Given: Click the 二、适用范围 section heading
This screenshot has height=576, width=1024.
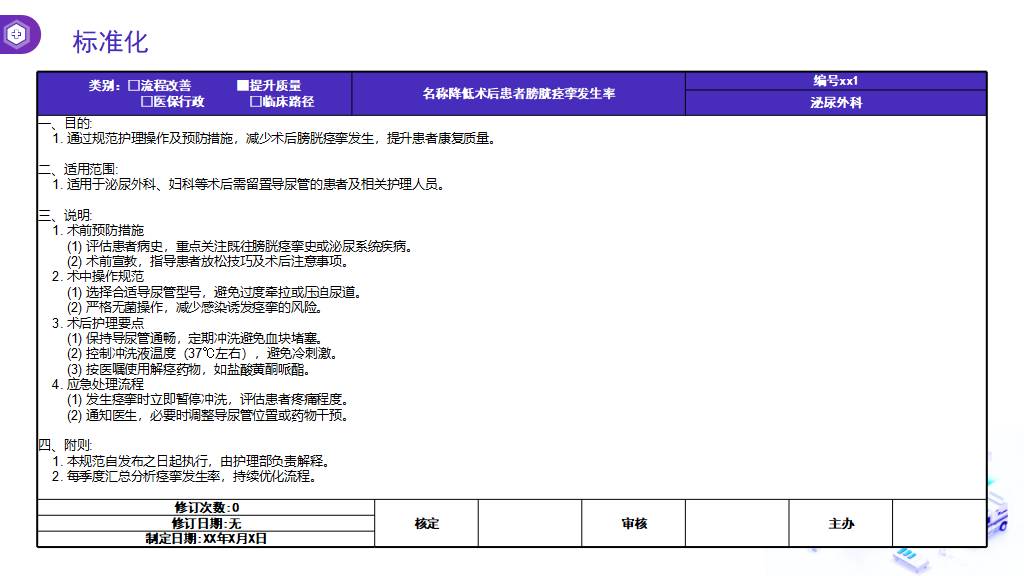Looking at the screenshot, I should click(x=77, y=169).
